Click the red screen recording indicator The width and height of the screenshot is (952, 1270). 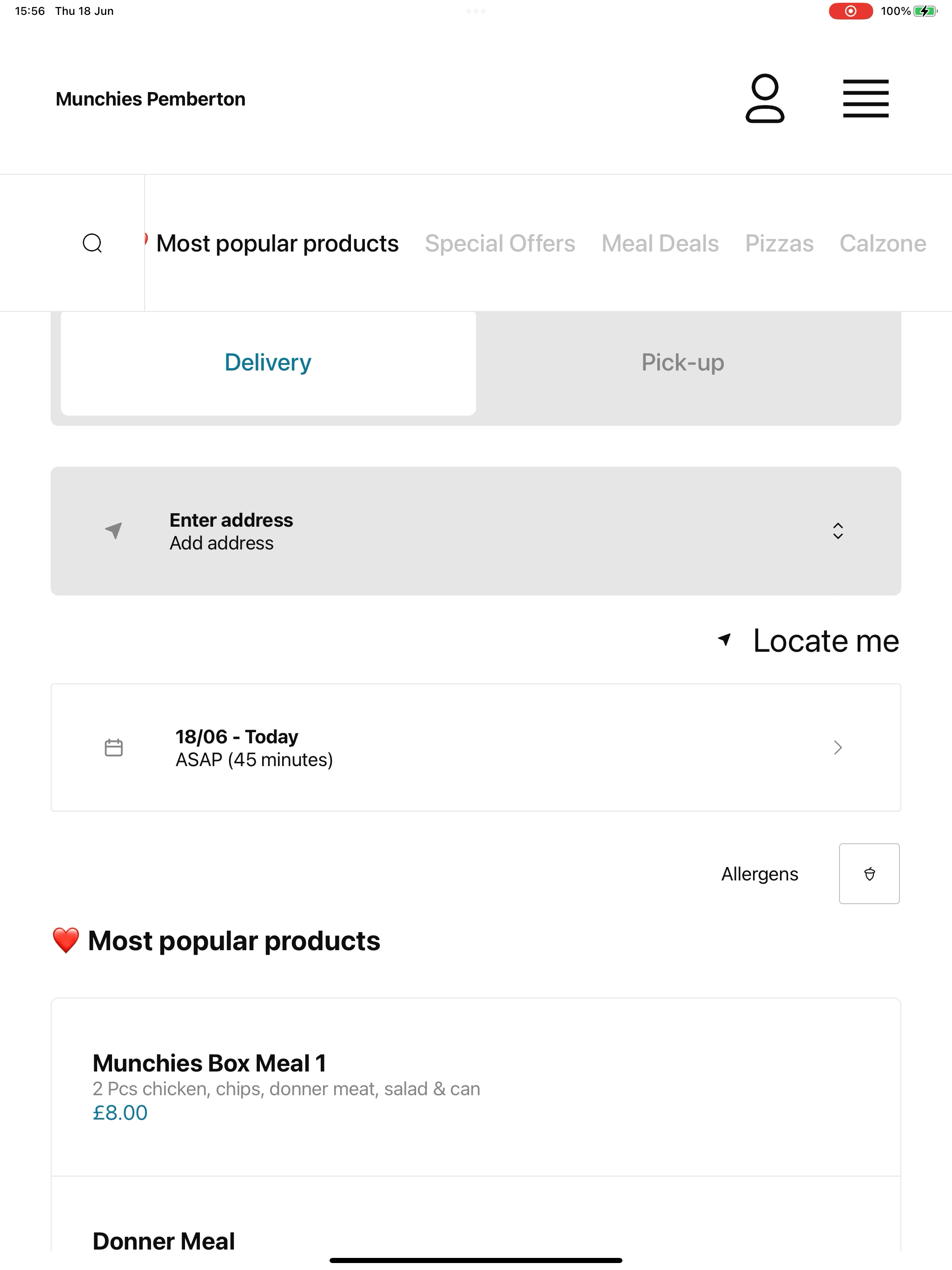pos(850,11)
